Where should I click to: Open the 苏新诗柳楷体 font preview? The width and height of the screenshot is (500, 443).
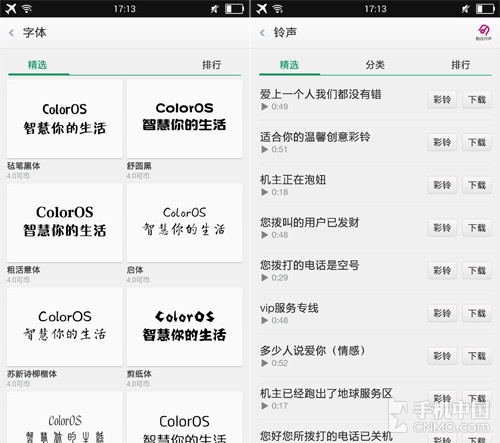[x=65, y=327]
